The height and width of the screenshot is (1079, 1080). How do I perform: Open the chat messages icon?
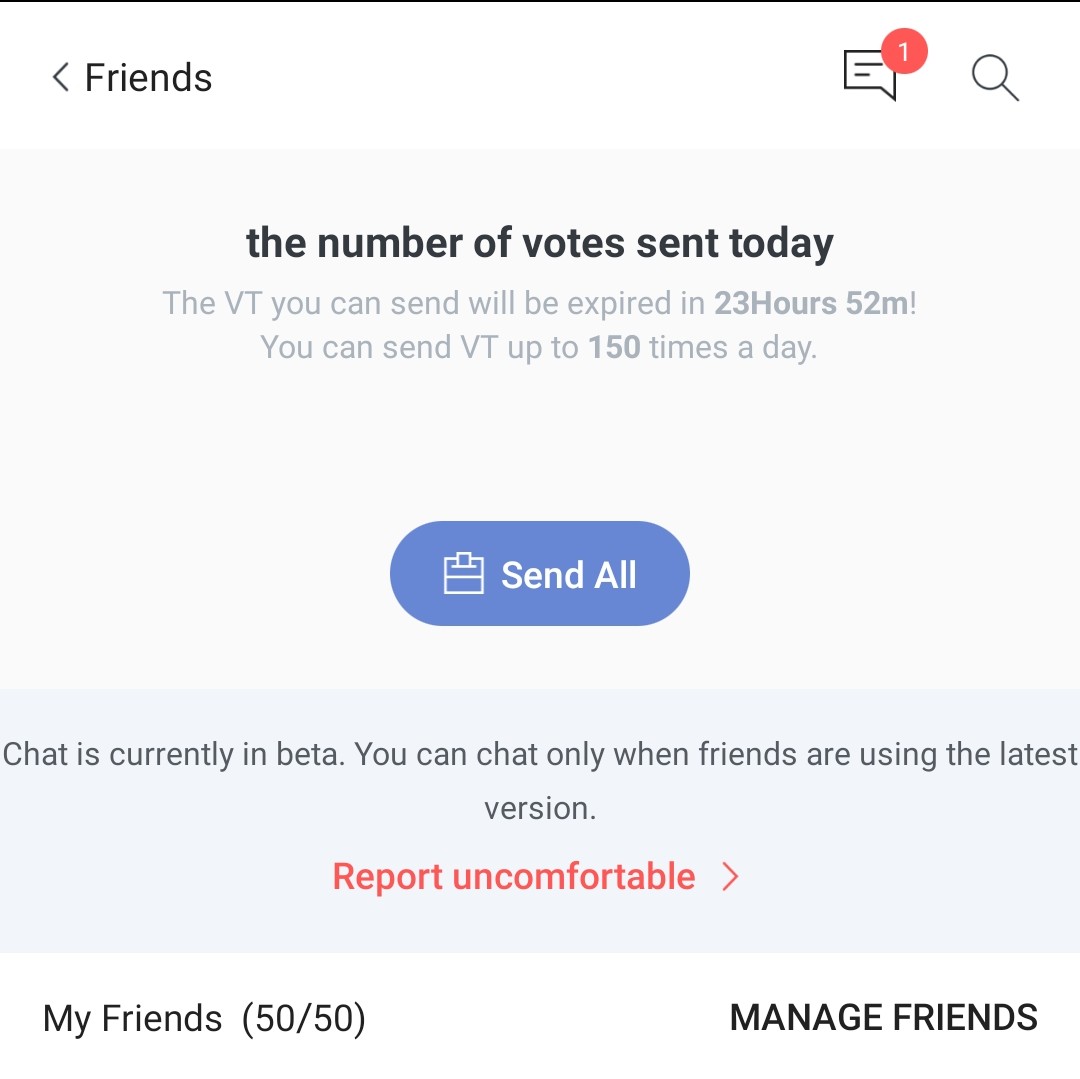pyautogui.click(x=870, y=75)
